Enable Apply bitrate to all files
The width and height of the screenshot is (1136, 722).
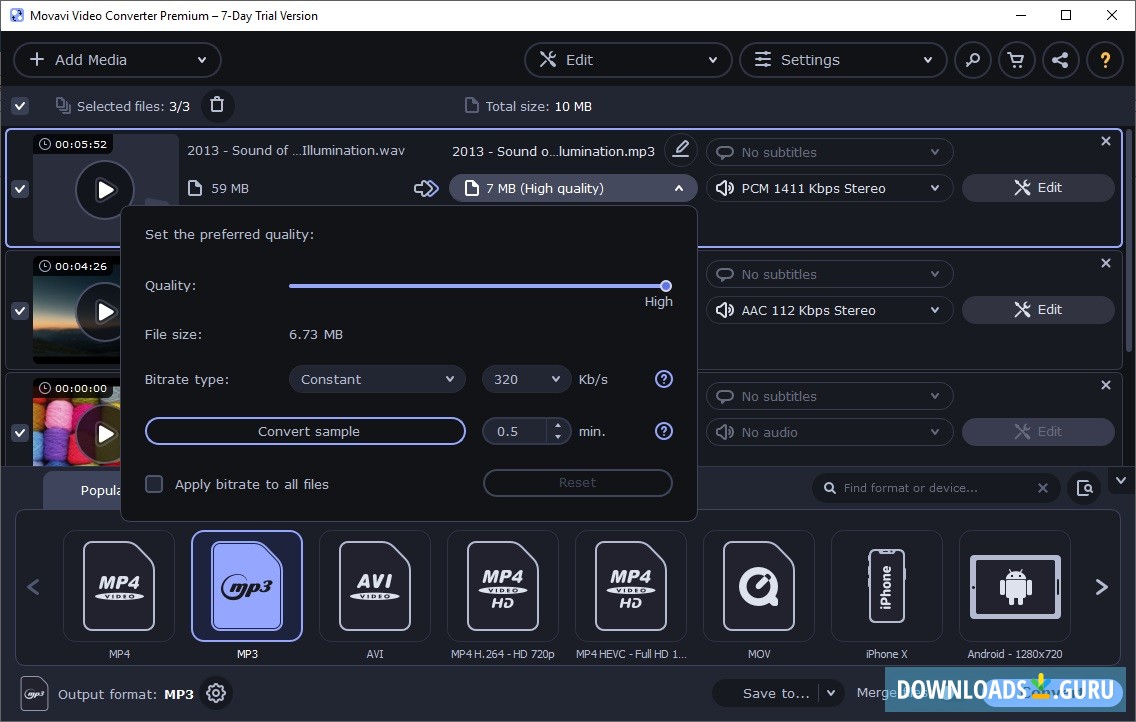point(154,484)
